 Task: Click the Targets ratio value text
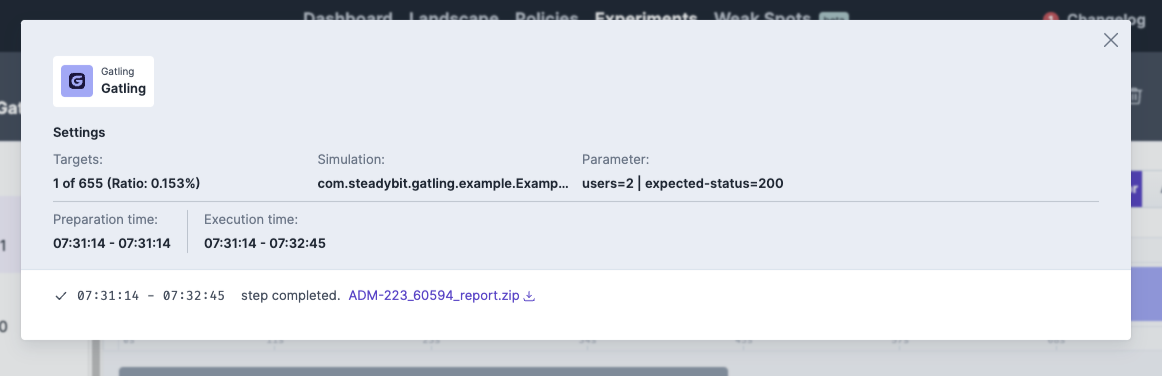(x=127, y=183)
